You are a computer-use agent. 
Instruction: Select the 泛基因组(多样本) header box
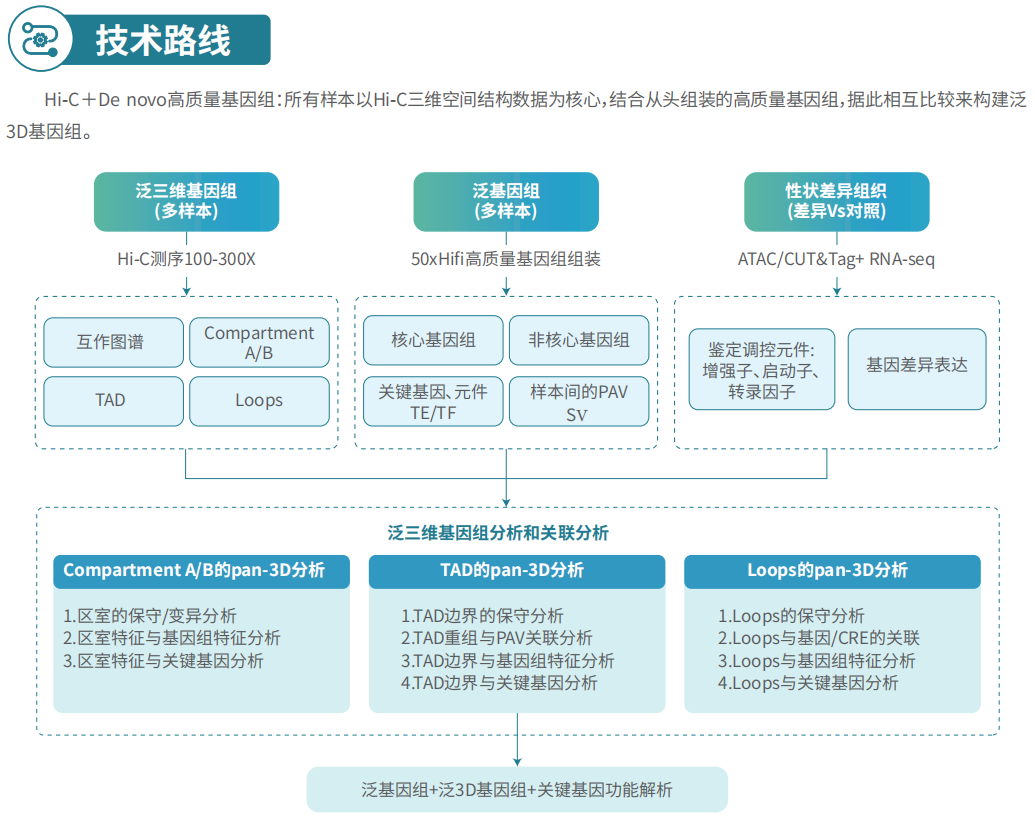[506, 201]
